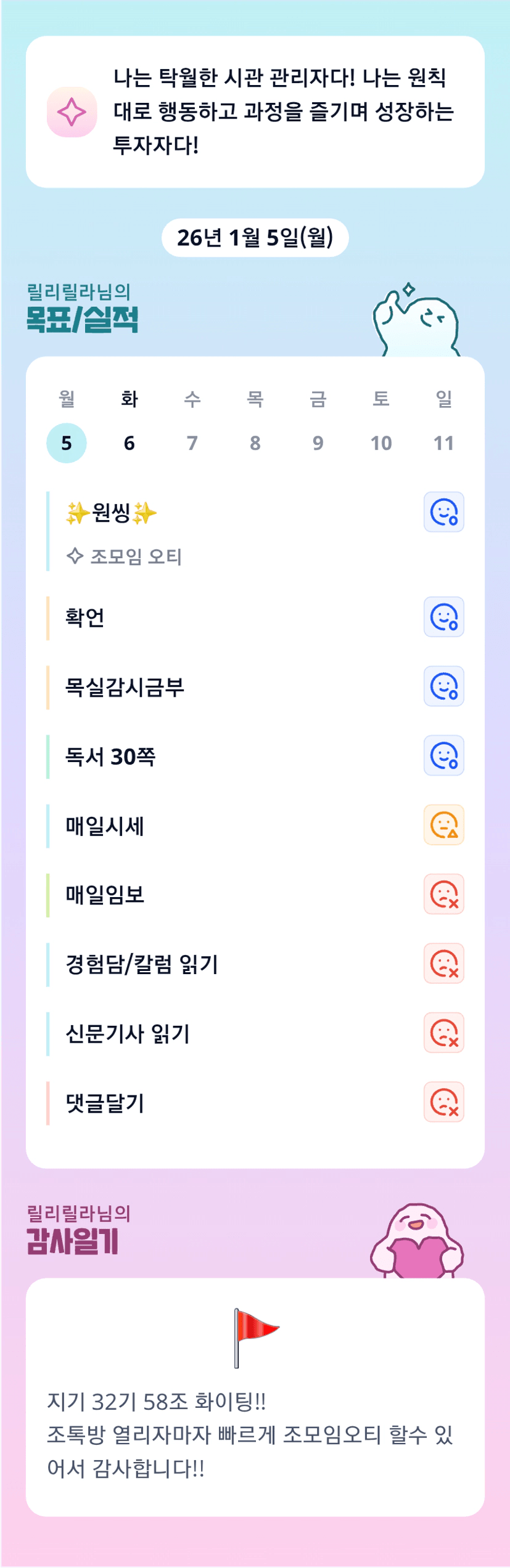Screen dimensions: 510x1568
Task: Switch to Saturday the 10th
Action: (x=381, y=443)
